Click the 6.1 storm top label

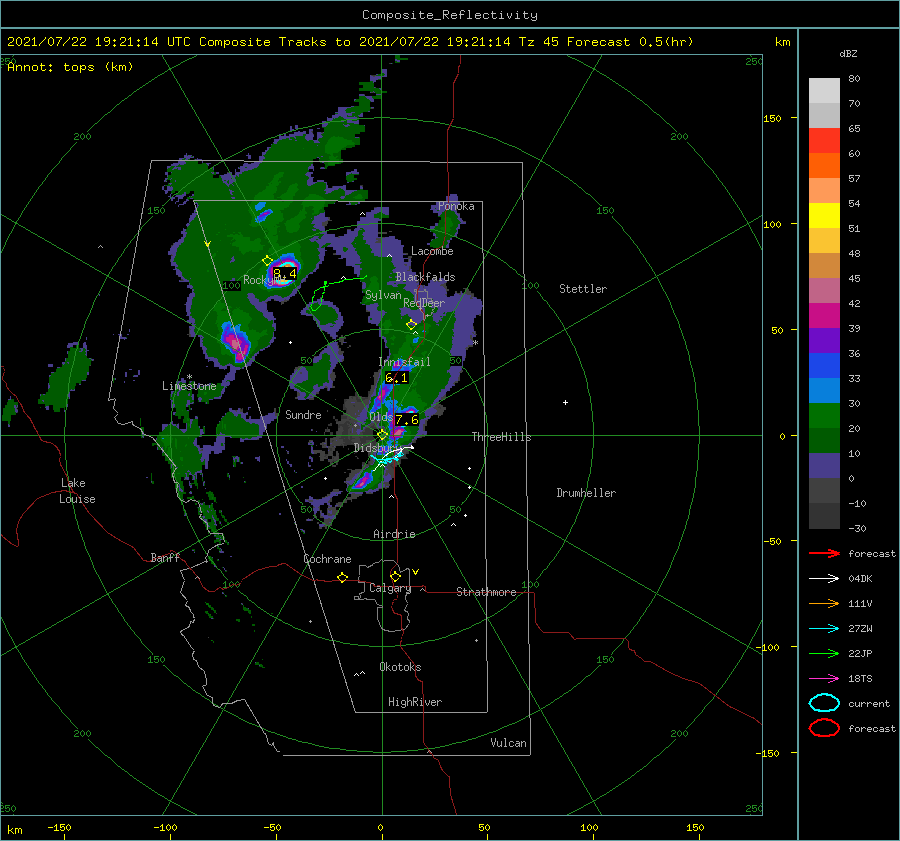tap(396, 378)
